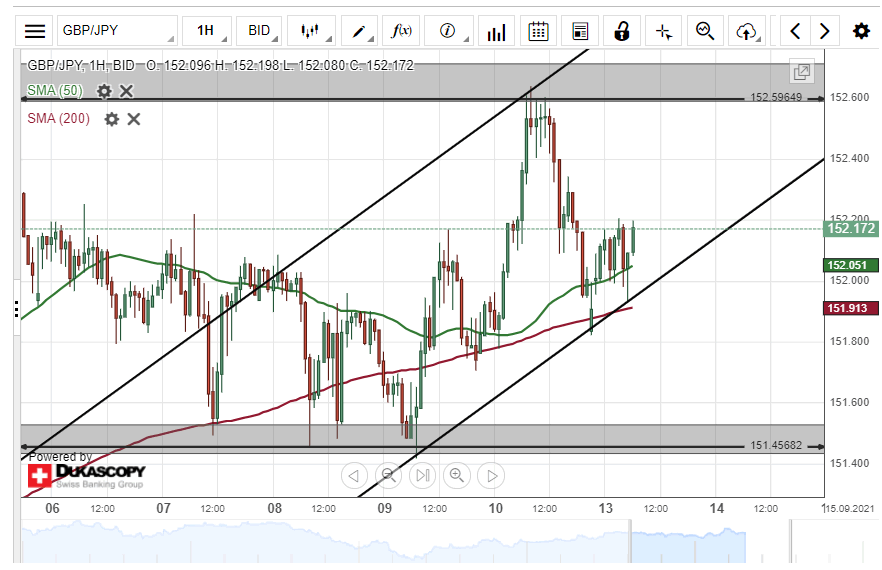Viewport: 882px width, 570px height.
Task: Open chart settings gear in toolbar
Action: pyautogui.click(x=861, y=30)
